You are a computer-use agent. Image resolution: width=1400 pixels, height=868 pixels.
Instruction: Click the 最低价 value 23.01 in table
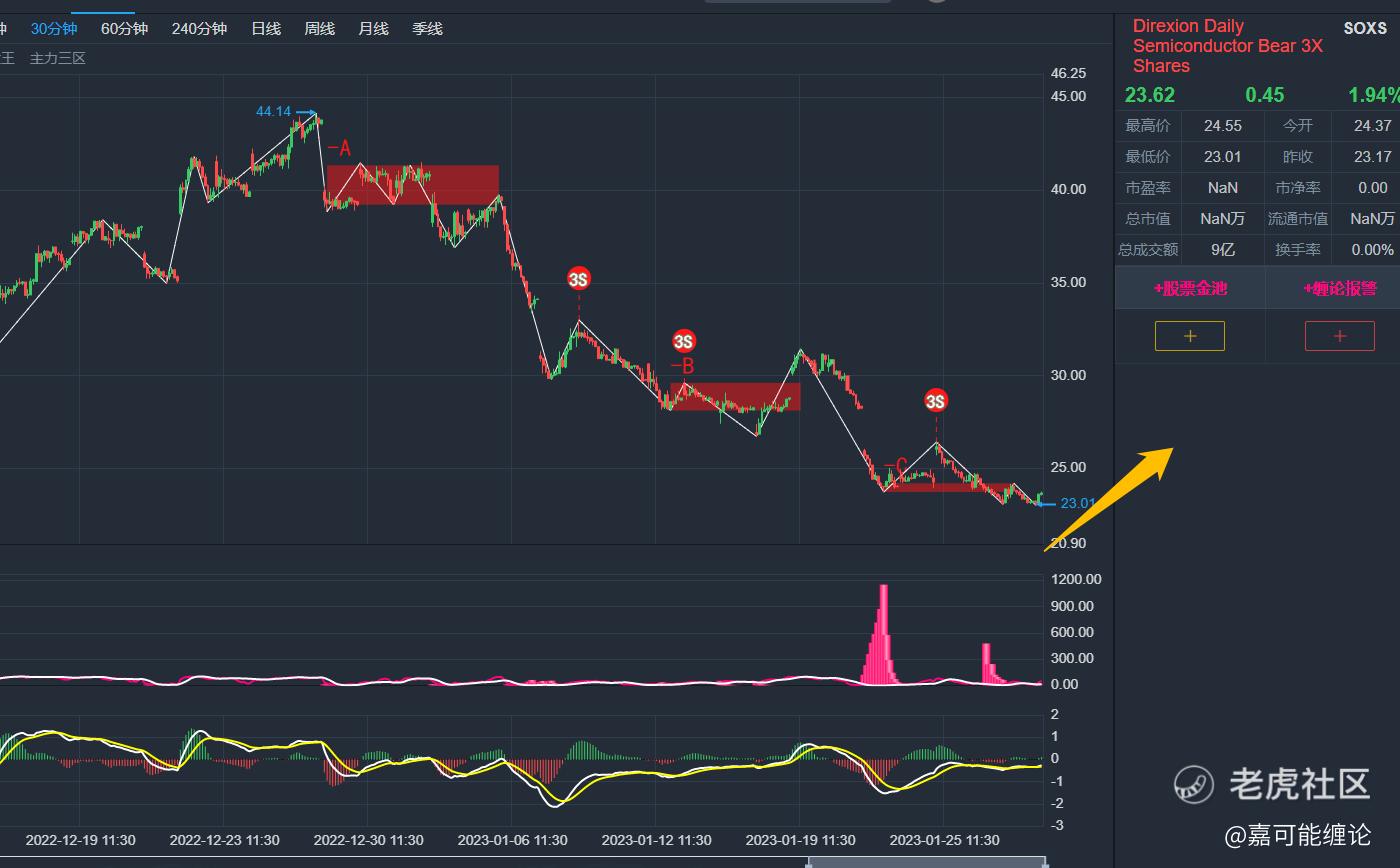click(1222, 157)
